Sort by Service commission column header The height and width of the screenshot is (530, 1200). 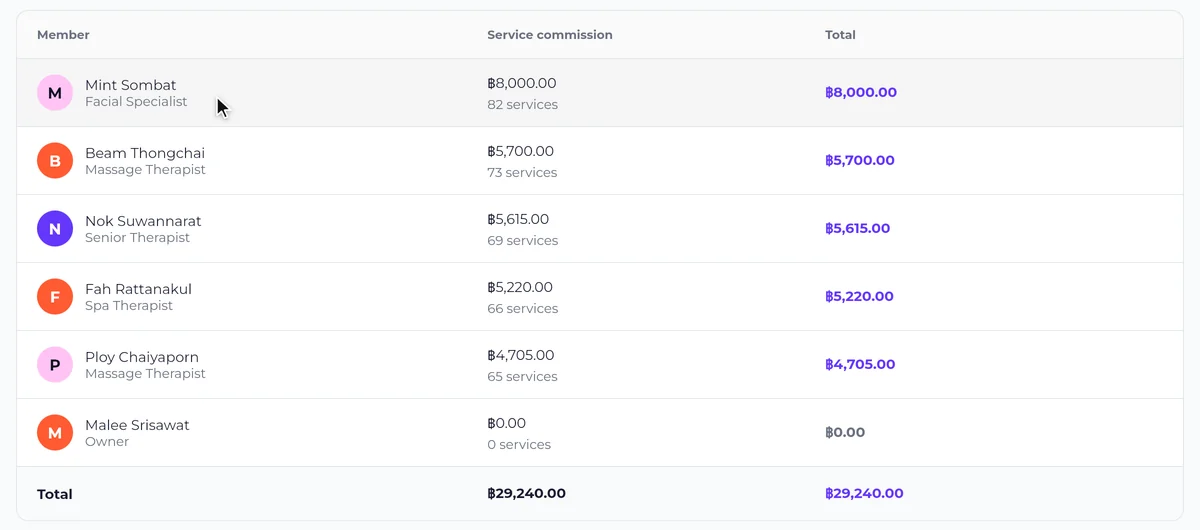coord(550,35)
